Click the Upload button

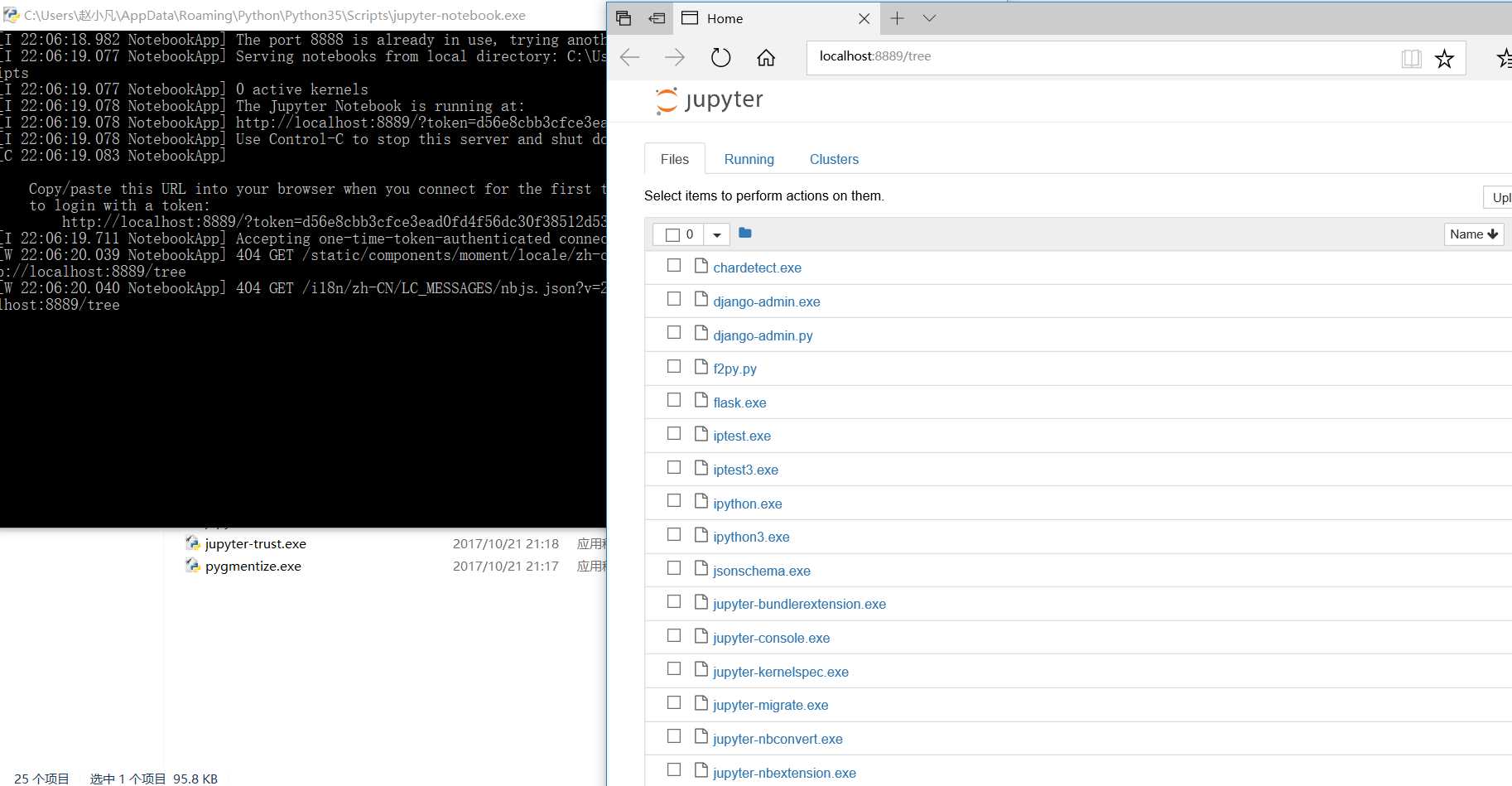tap(1498, 197)
